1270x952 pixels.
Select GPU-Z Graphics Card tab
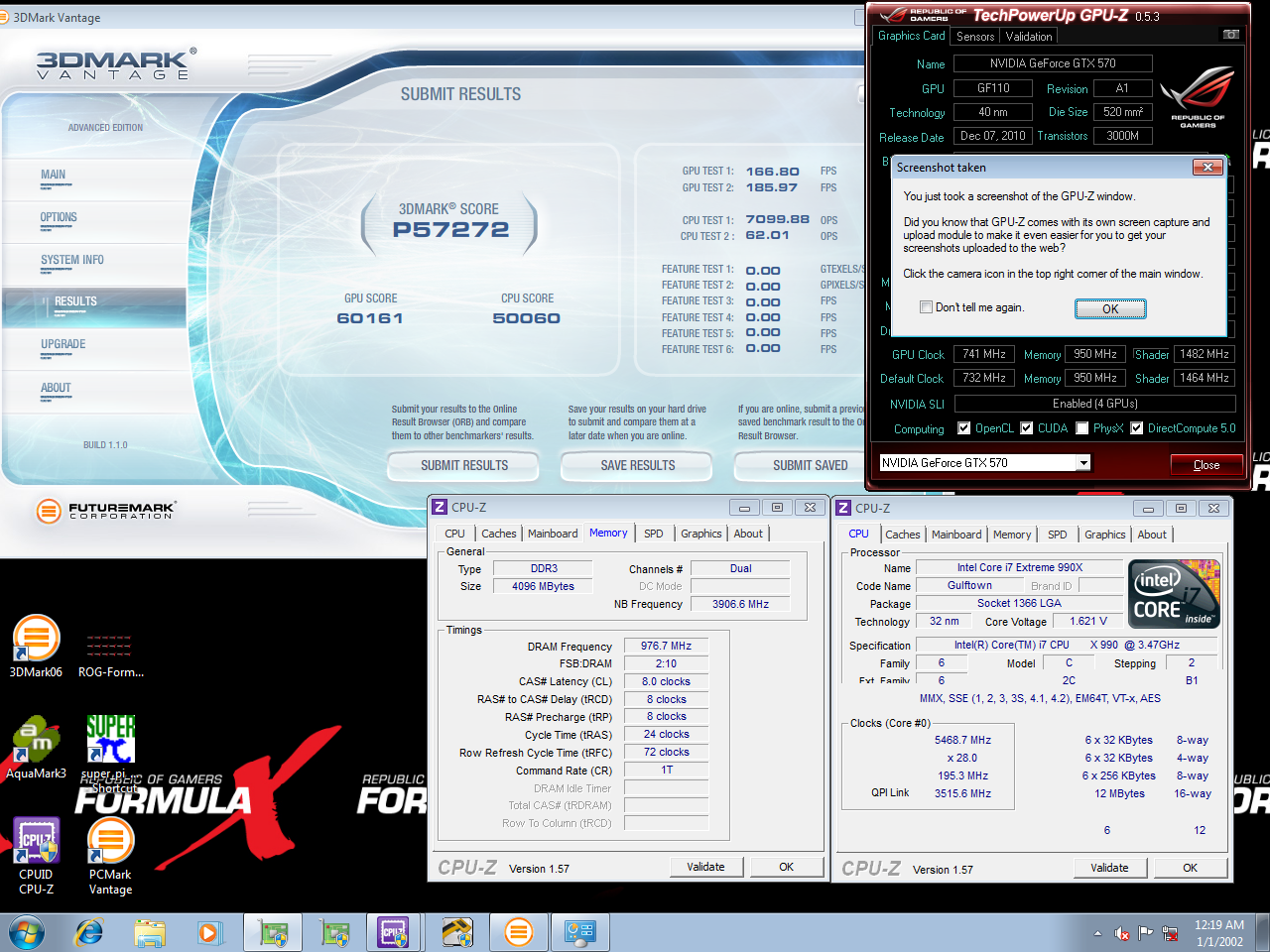pyautogui.click(x=911, y=36)
